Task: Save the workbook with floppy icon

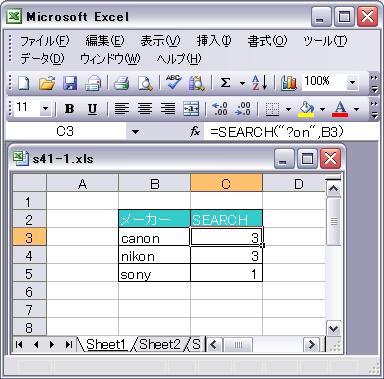Action: [70, 83]
